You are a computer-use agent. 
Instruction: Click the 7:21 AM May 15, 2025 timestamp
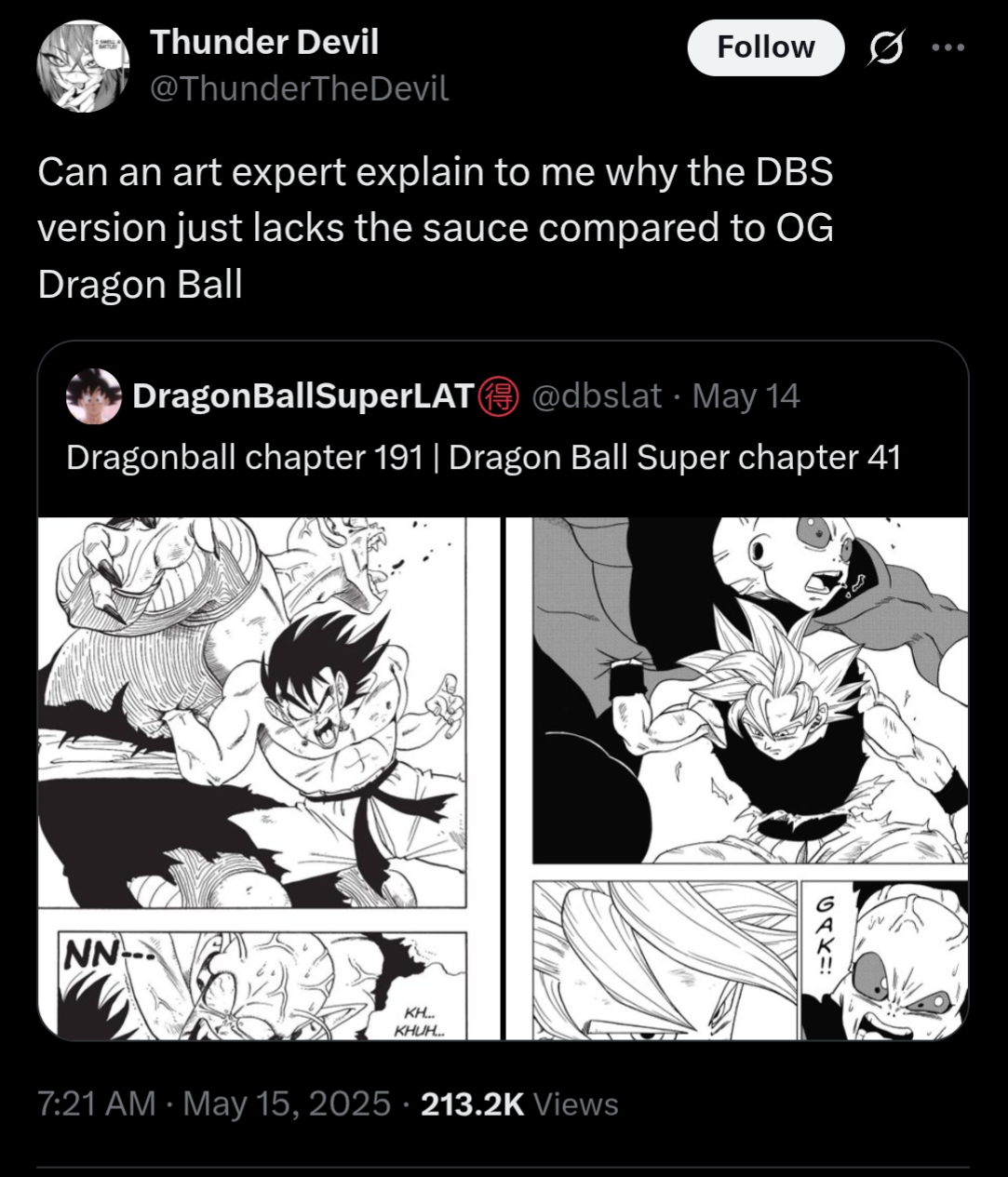point(214,1103)
